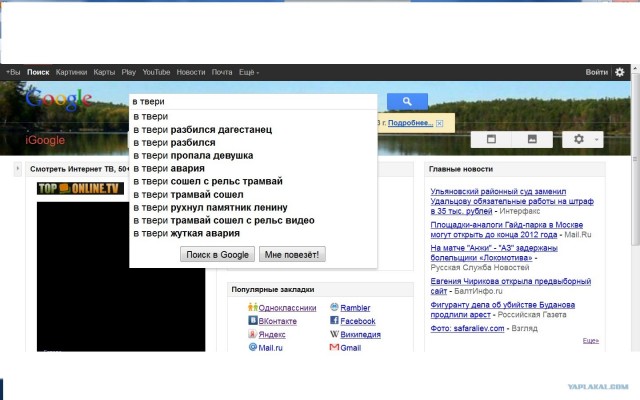Open Mail.ru bookmark icon
Image resolution: width=640 pixels, height=400 pixels.
(253, 347)
